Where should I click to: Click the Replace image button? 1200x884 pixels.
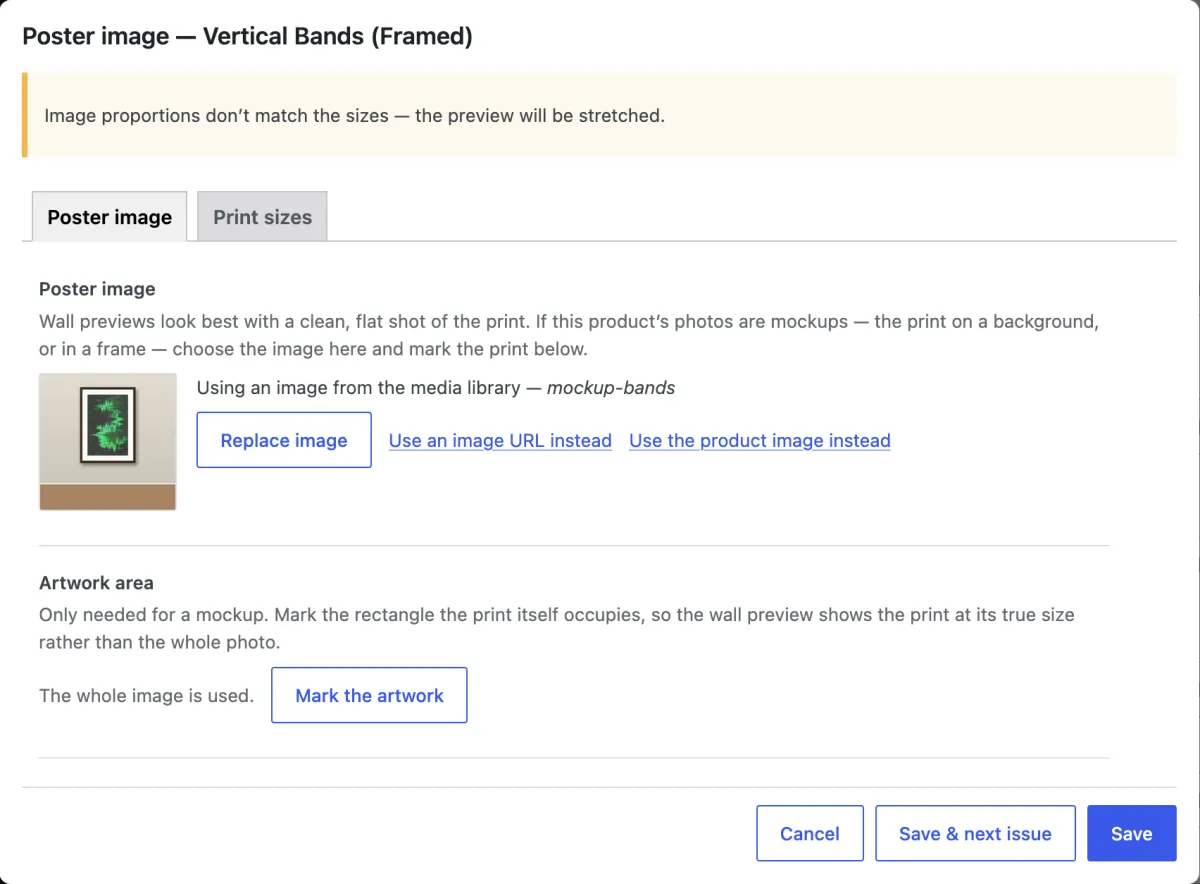(284, 440)
